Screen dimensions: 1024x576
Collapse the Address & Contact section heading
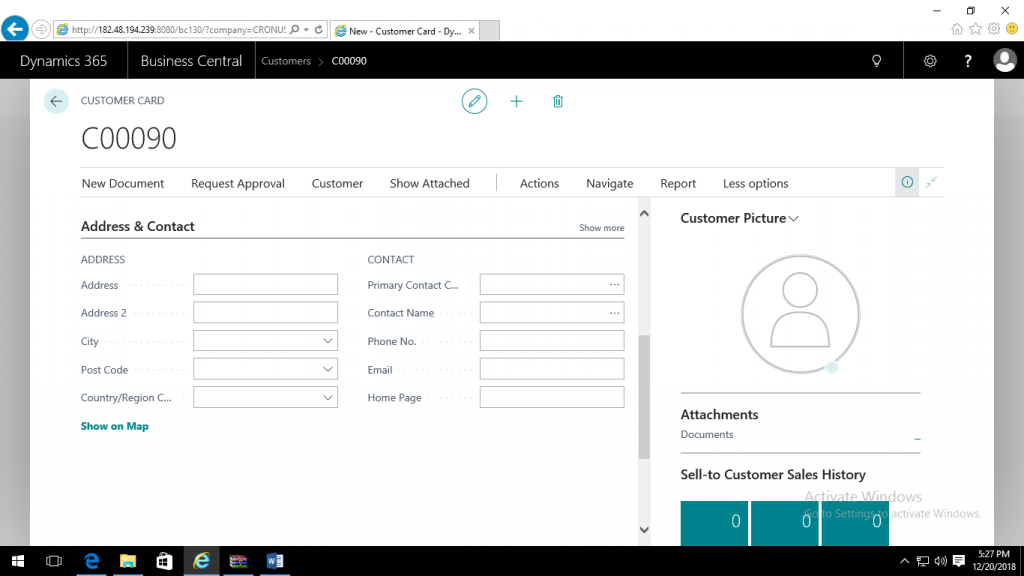coord(138,227)
